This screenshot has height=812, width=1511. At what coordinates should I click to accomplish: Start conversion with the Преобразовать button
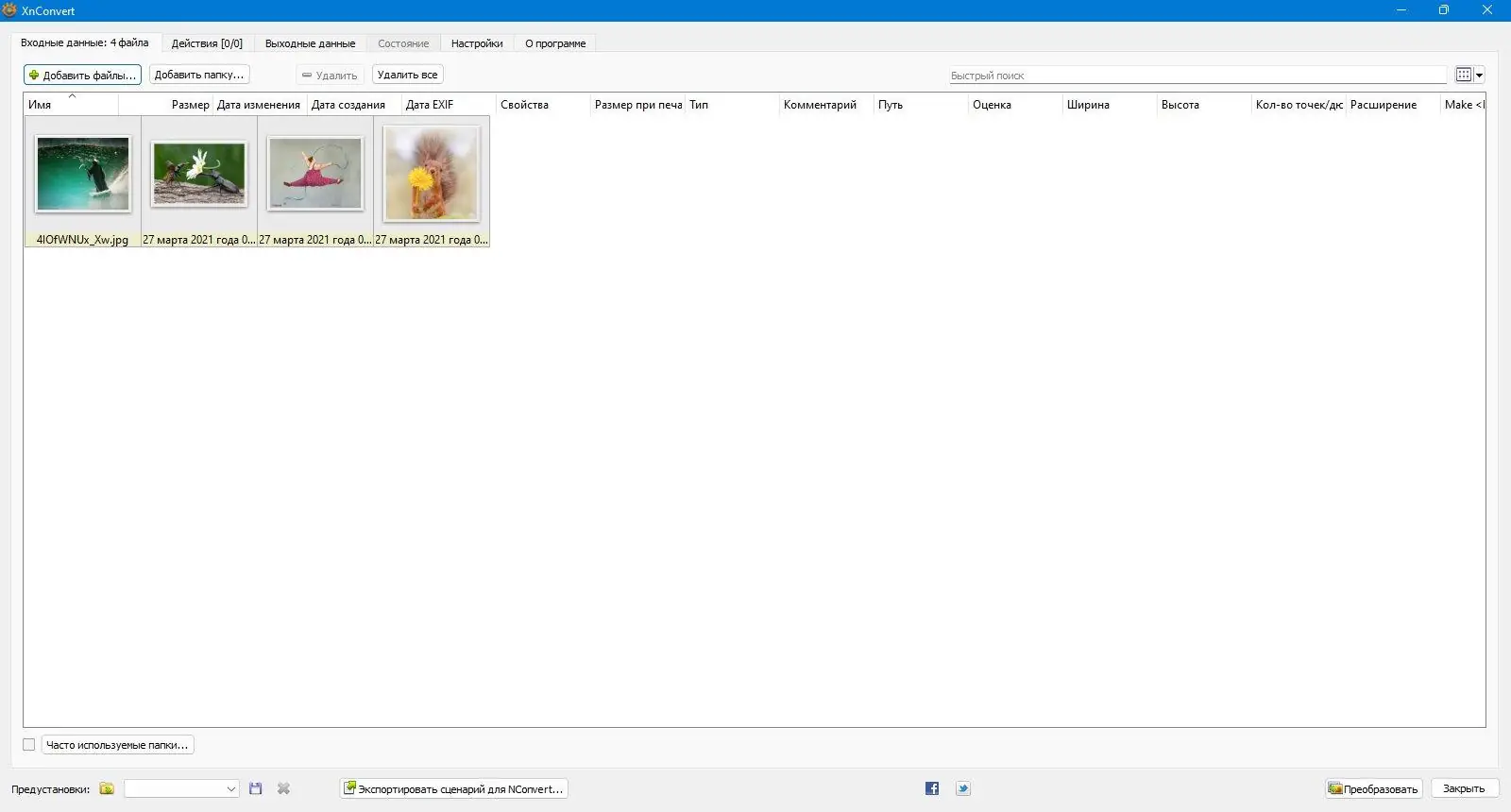pos(1374,788)
